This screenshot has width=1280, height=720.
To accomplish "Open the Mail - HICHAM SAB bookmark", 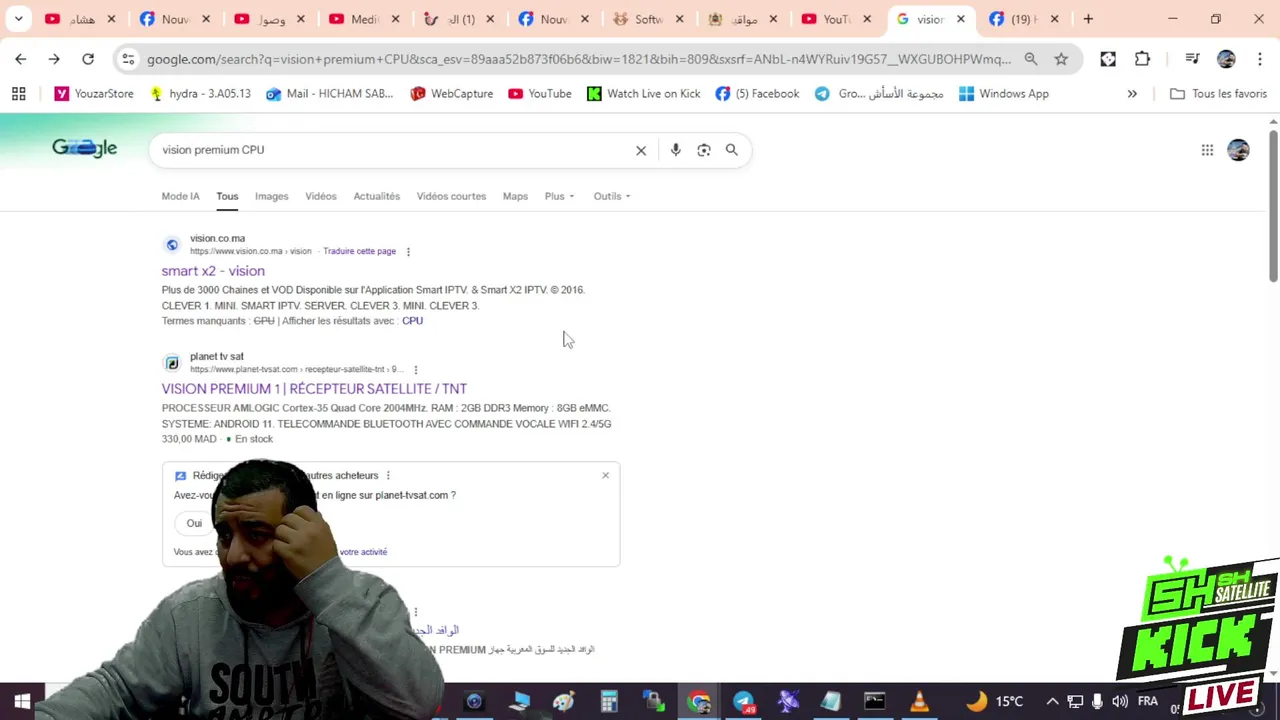I will point(329,94).
